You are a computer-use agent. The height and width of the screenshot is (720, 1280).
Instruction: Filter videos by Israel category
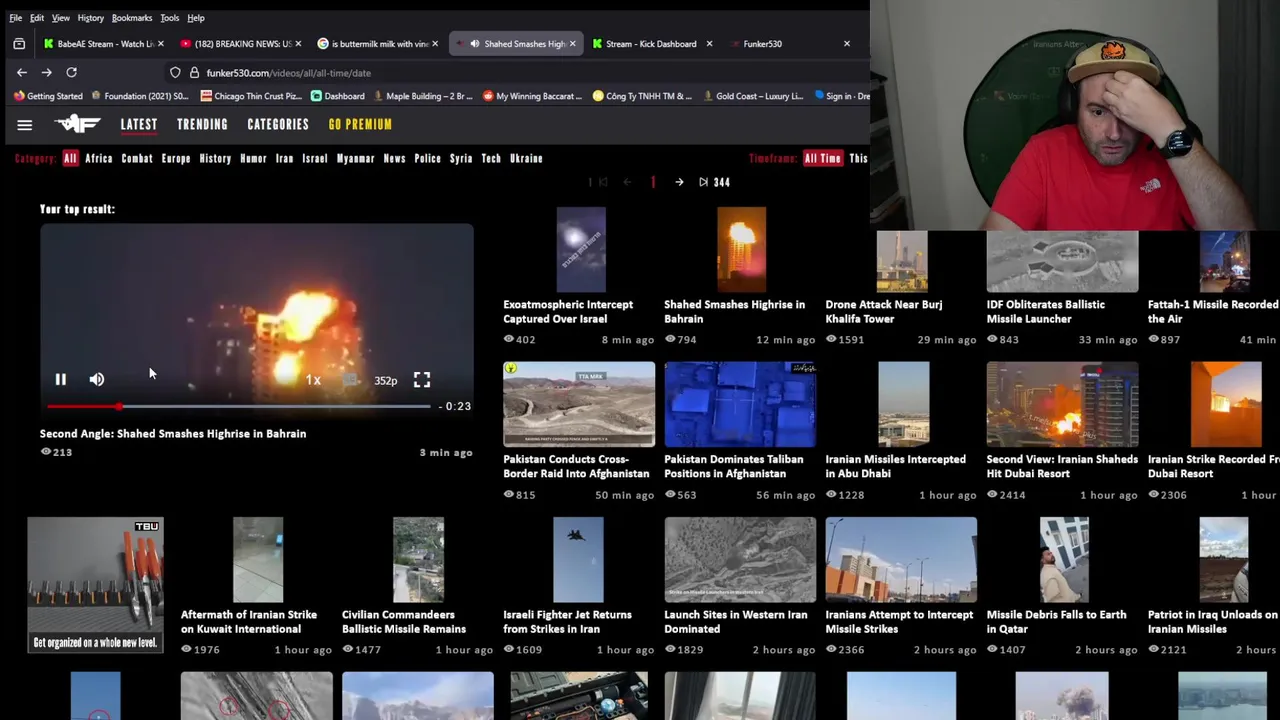pyautogui.click(x=315, y=158)
